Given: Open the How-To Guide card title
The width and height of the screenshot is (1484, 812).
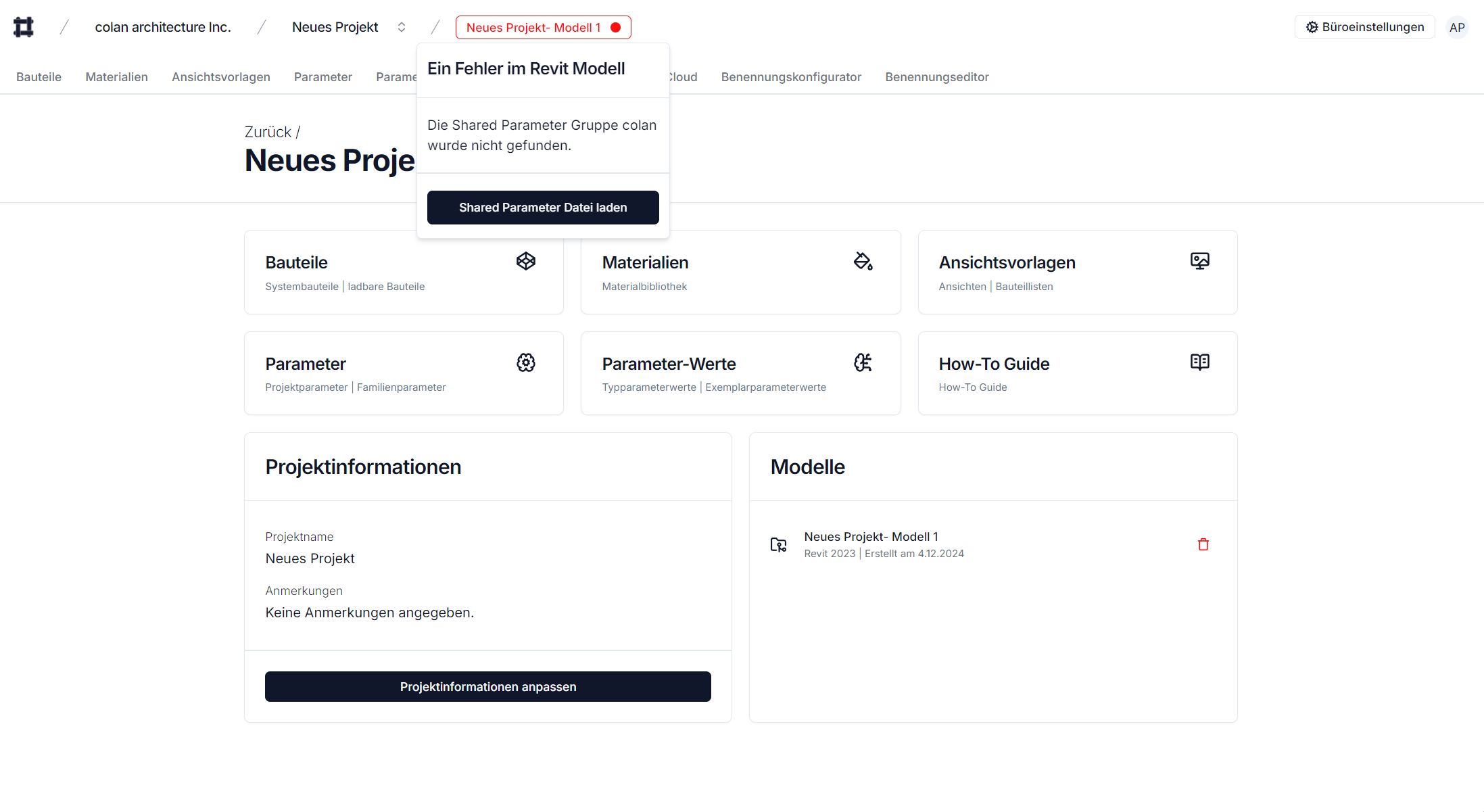Looking at the screenshot, I should 994,364.
